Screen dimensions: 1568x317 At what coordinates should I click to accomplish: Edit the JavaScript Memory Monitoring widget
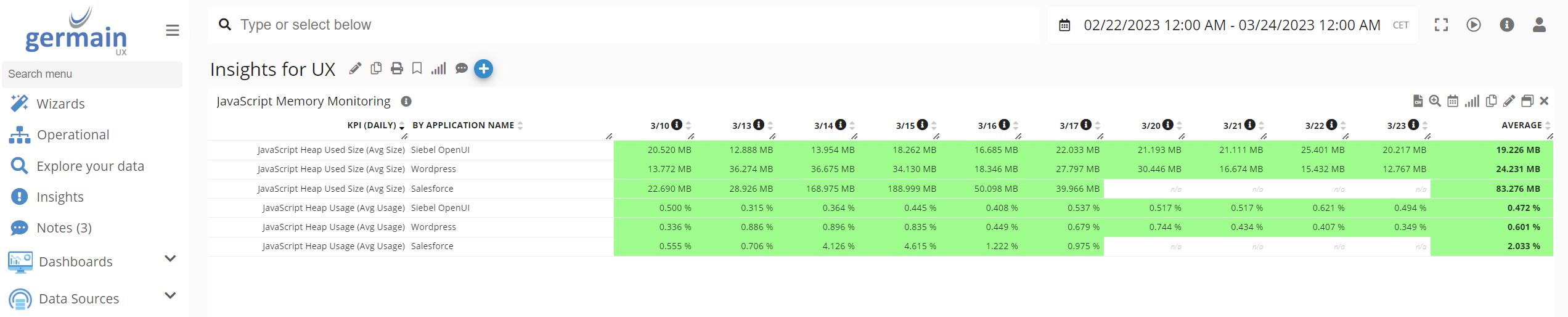coord(1509,101)
